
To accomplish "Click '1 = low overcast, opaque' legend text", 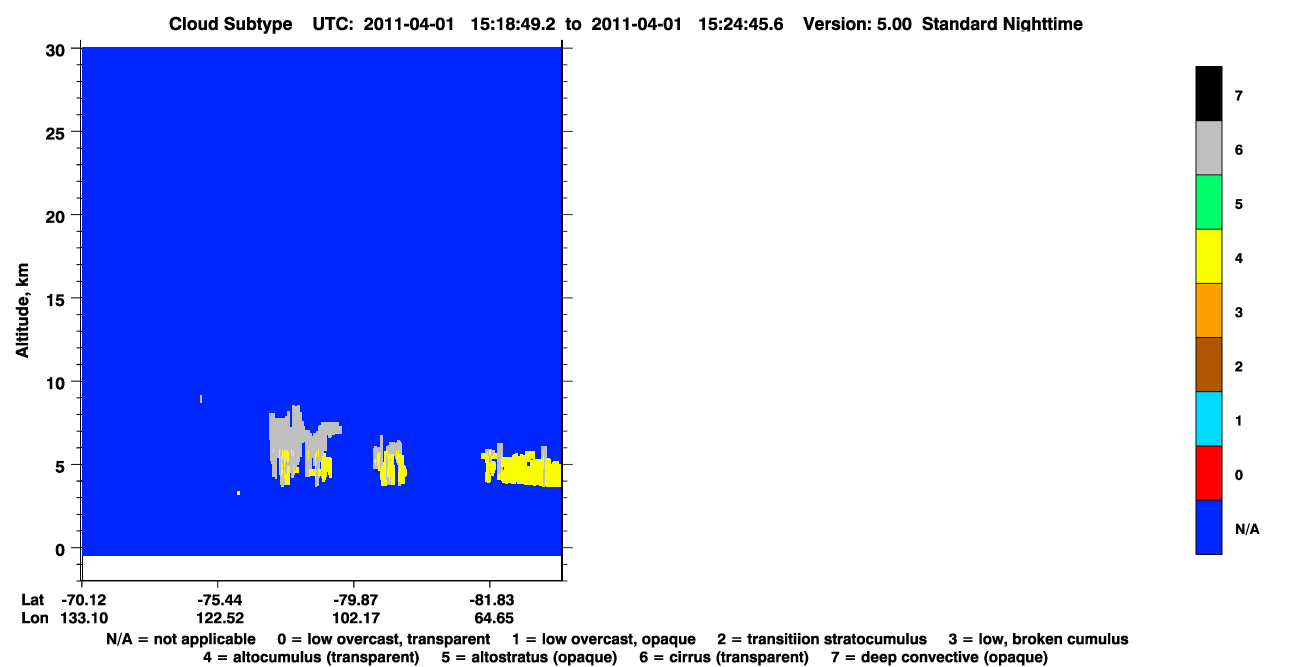I will (604, 639).
